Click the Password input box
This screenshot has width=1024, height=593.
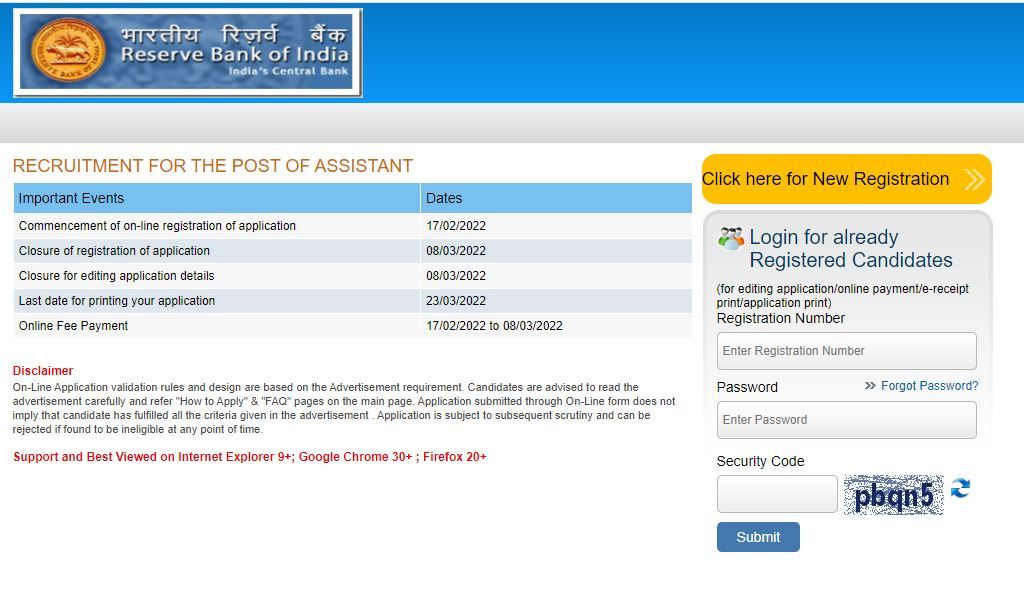click(x=846, y=419)
